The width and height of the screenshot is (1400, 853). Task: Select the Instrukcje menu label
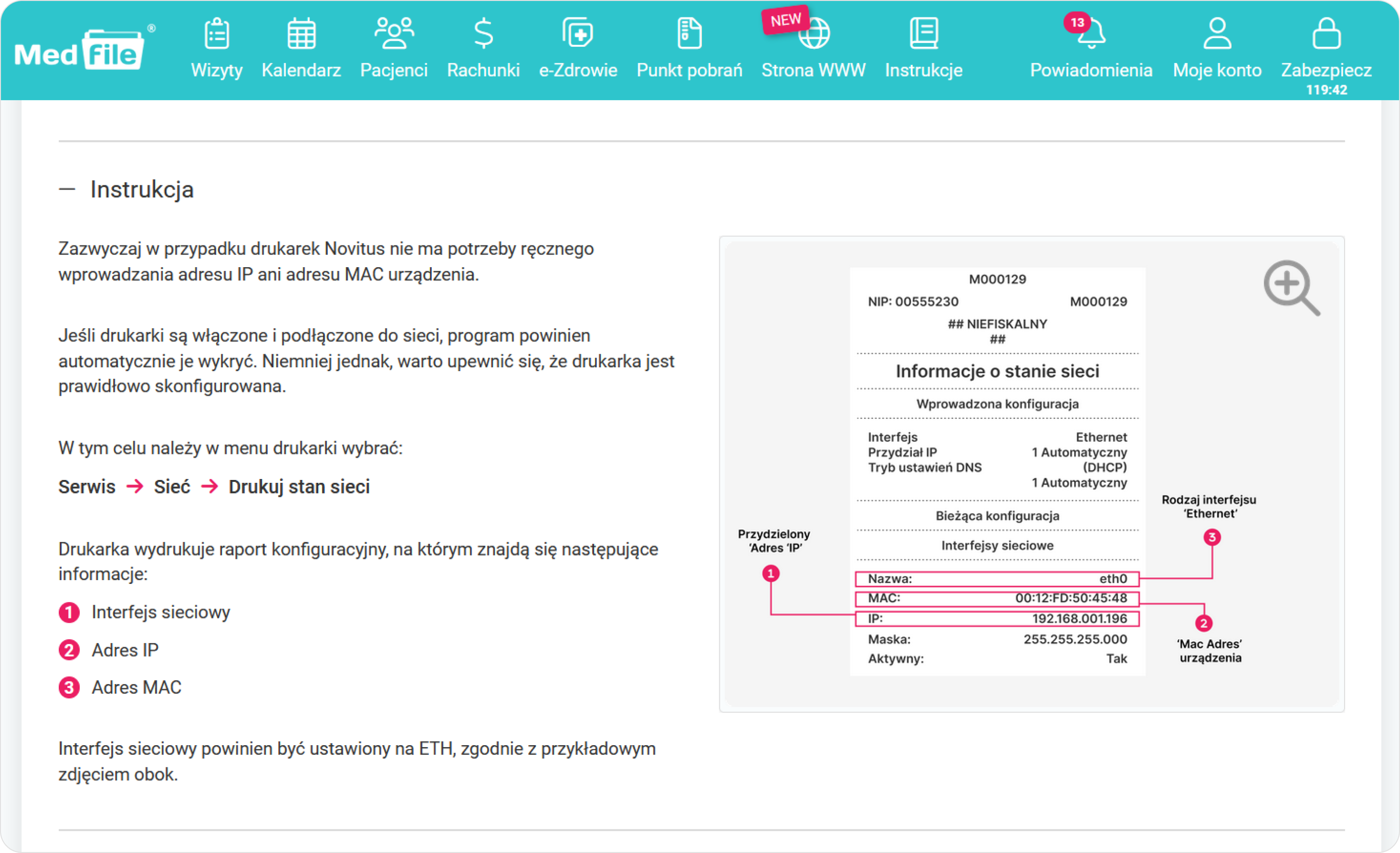[x=924, y=70]
